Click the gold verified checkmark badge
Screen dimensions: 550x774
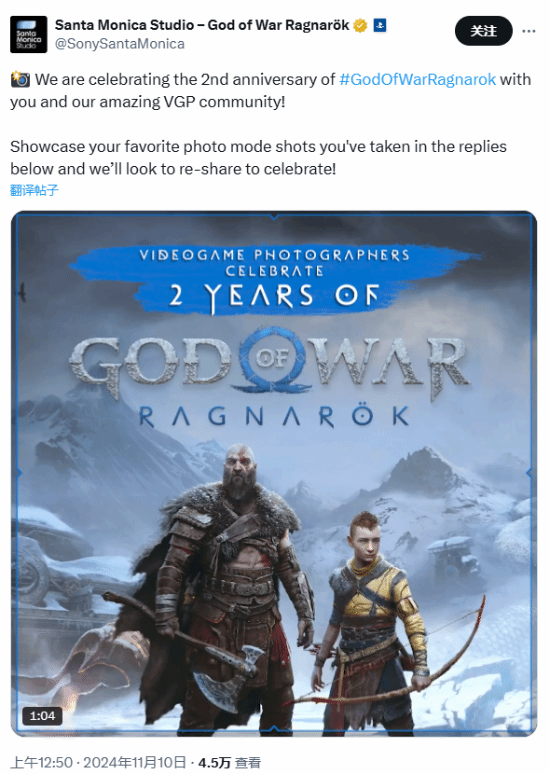[x=360, y=25]
